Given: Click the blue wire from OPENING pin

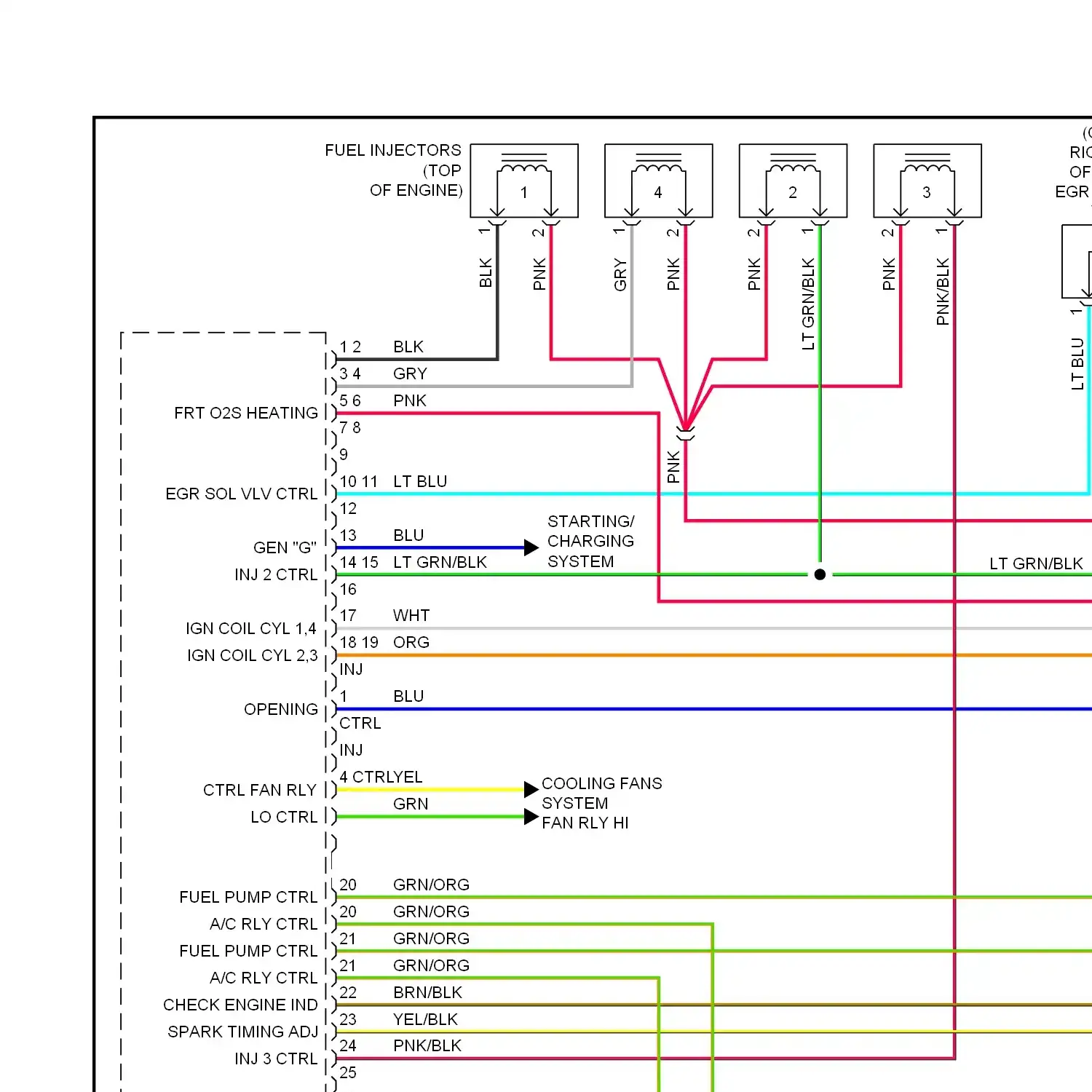Looking at the screenshot, I should [713, 709].
